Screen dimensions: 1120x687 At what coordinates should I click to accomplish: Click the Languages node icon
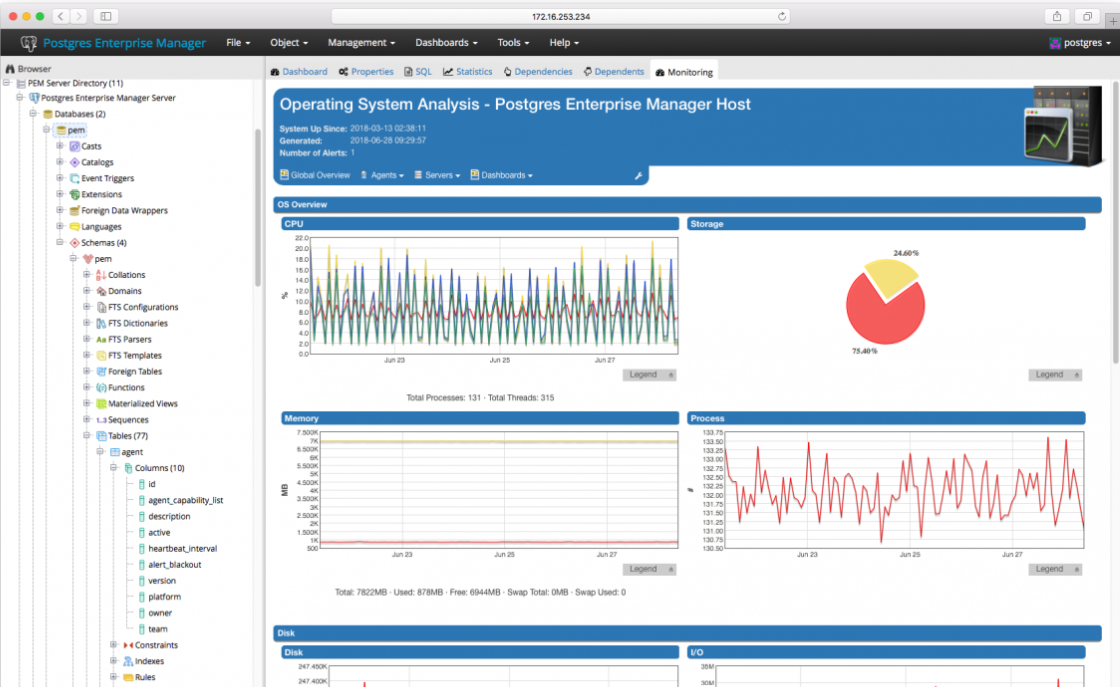(74, 226)
